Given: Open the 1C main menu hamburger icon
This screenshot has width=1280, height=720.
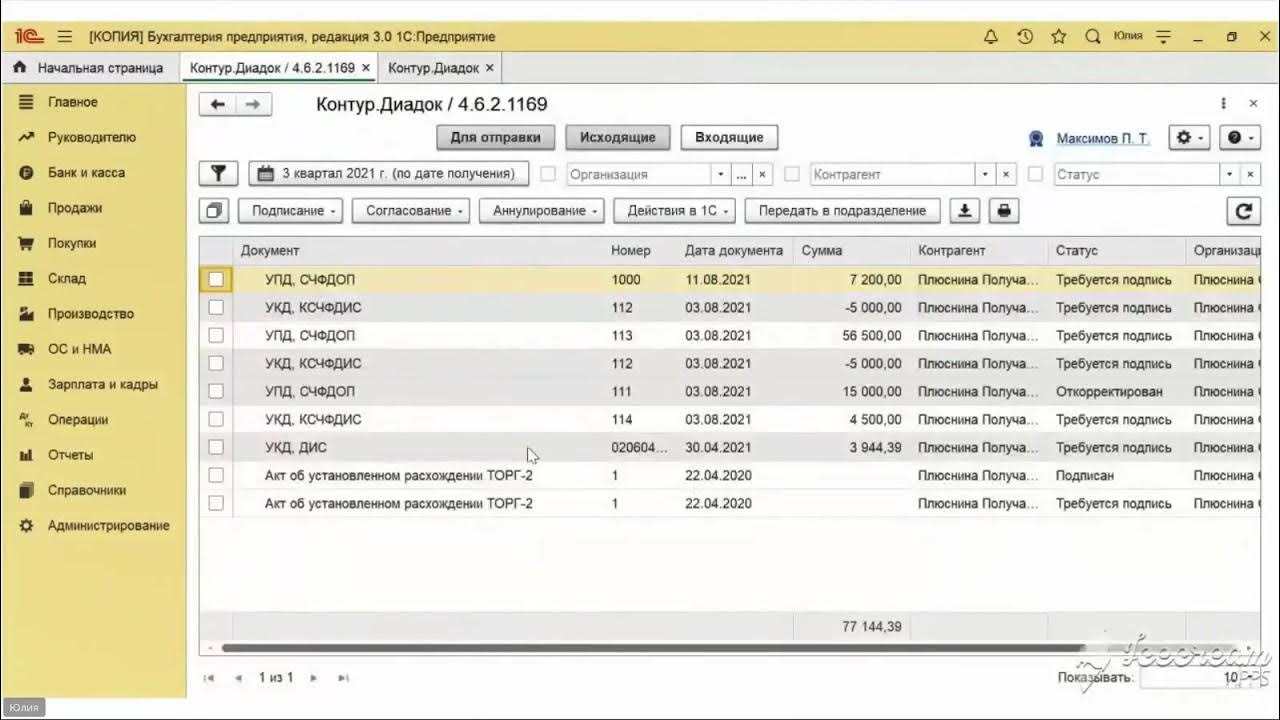Looking at the screenshot, I should 65,37.
